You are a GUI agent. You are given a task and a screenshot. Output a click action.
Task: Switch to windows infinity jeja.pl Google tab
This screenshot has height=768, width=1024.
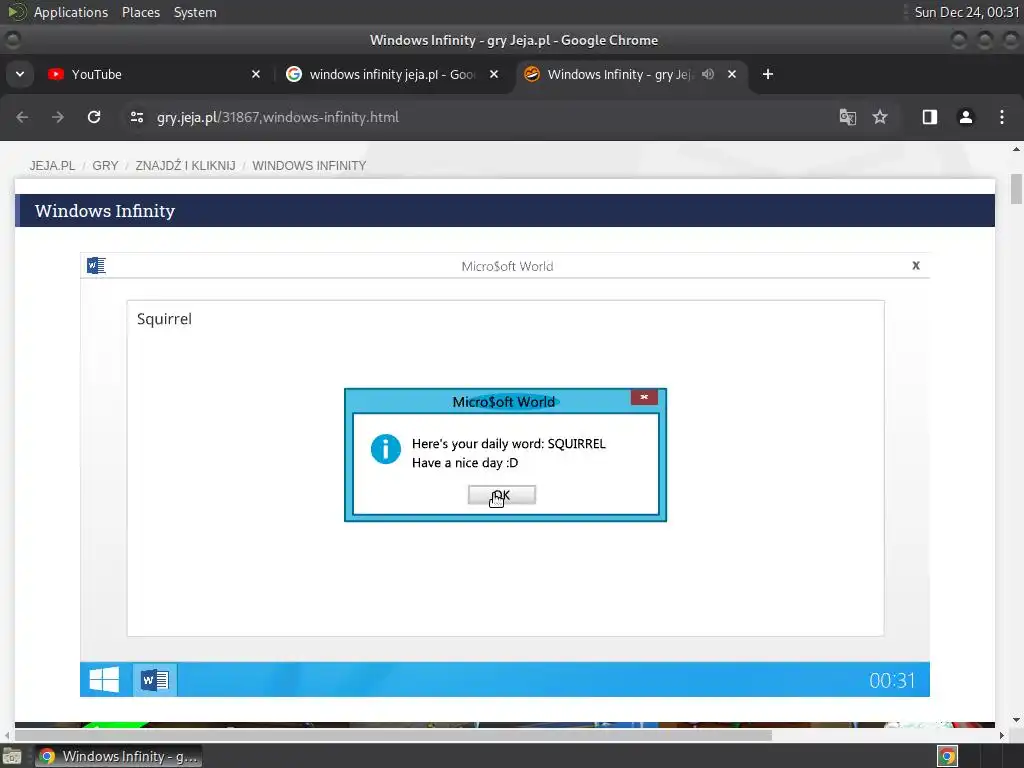(x=392, y=74)
